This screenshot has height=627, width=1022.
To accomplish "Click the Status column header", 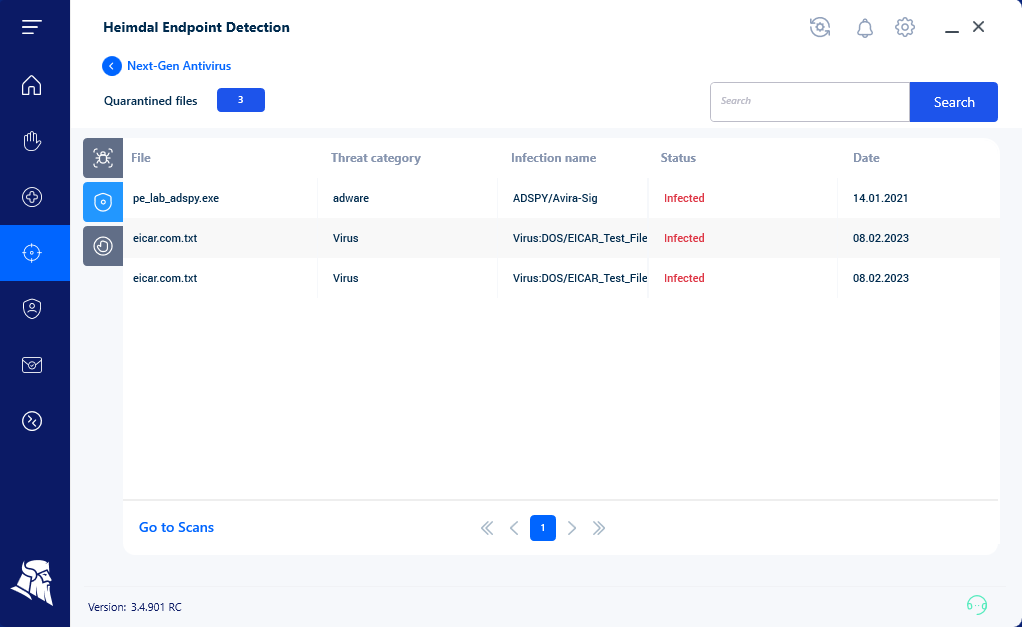I will click(x=678, y=158).
